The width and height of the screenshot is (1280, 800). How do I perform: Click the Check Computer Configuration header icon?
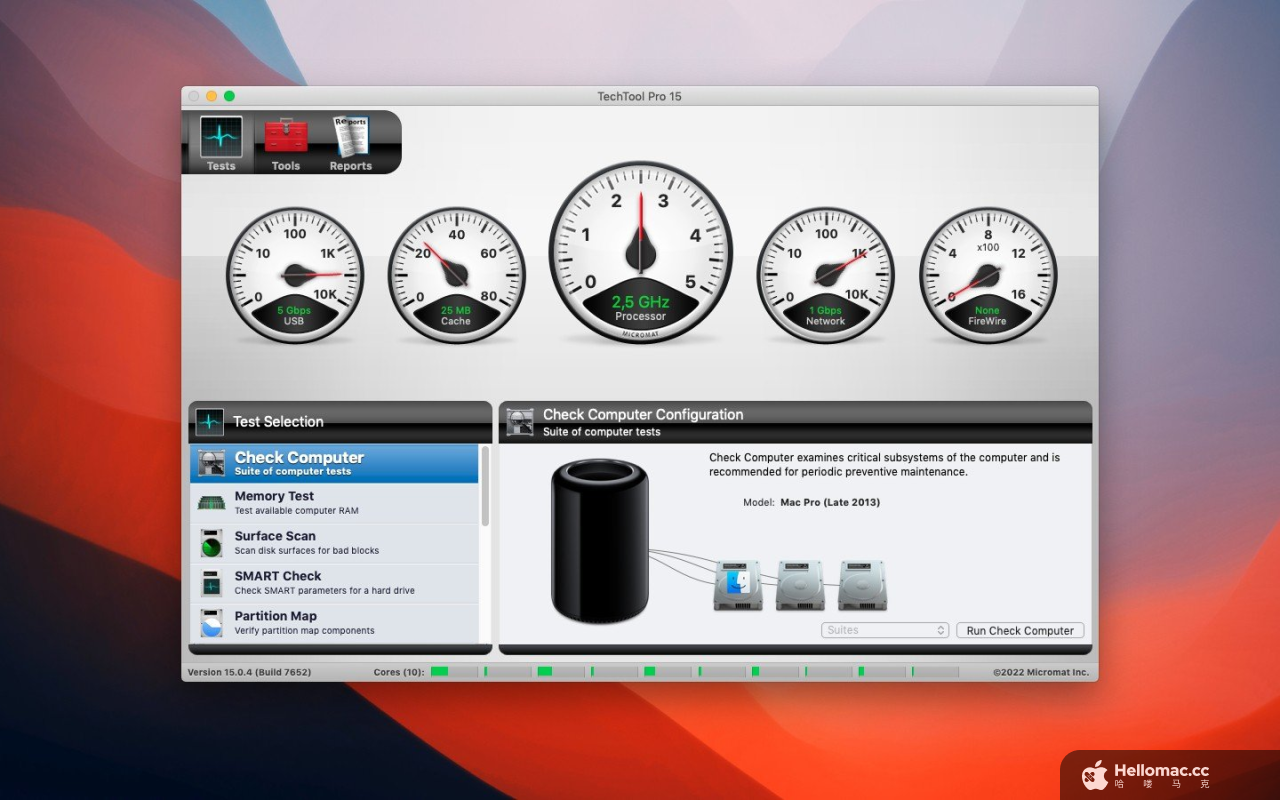click(520, 422)
